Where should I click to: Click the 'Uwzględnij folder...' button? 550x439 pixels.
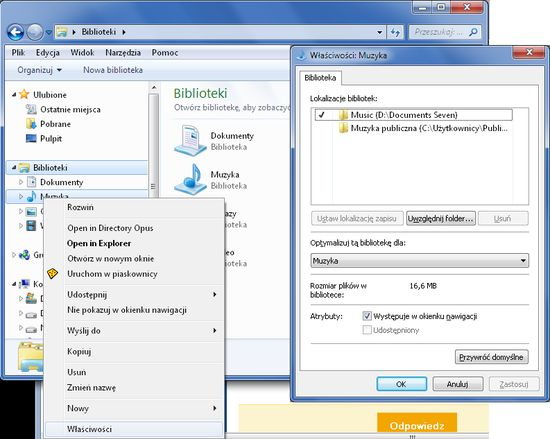441,218
